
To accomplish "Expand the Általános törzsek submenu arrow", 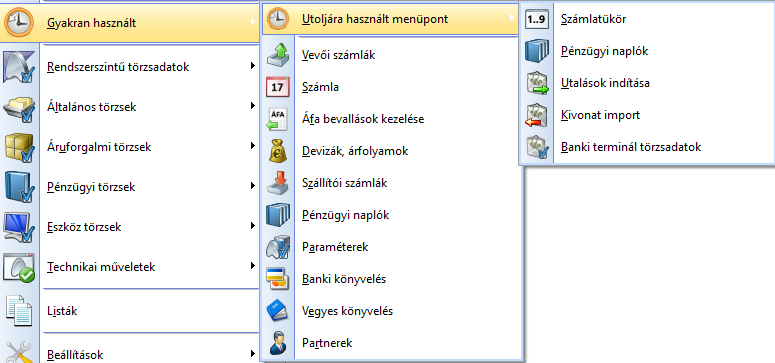I will pyautogui.click(x=253, y=105).
